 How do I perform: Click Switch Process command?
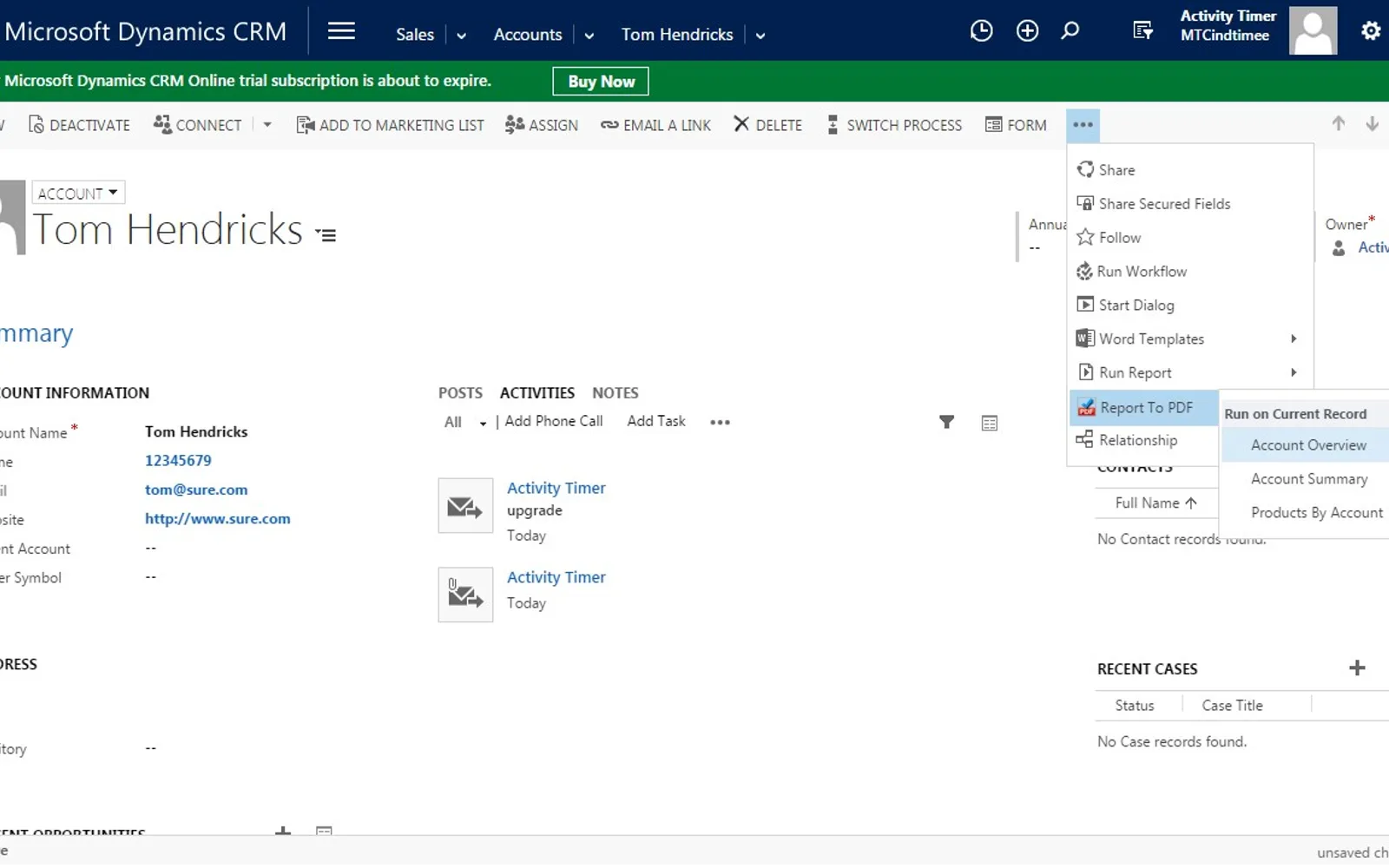(894, 125)
